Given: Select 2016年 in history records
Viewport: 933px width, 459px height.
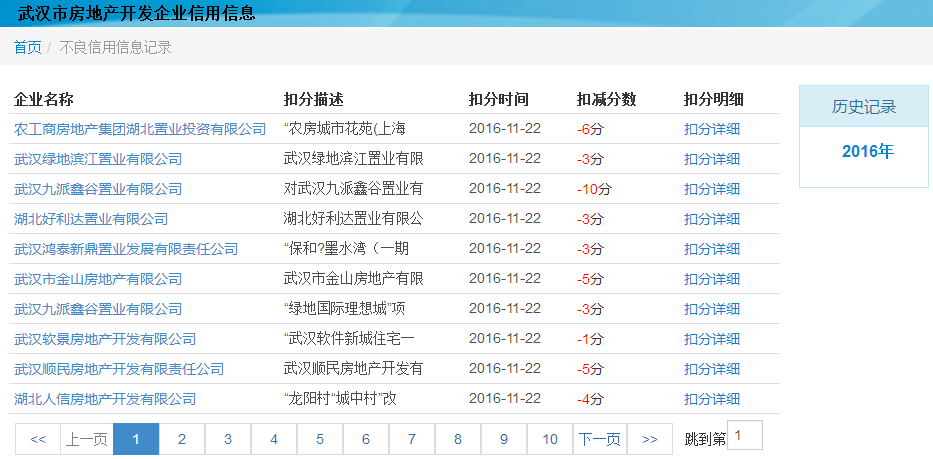Looking at the screenshot, I should (x=866, y=152).
